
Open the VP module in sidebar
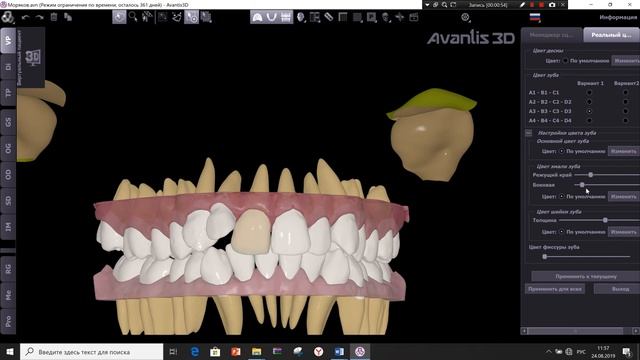tap(8, 40)
